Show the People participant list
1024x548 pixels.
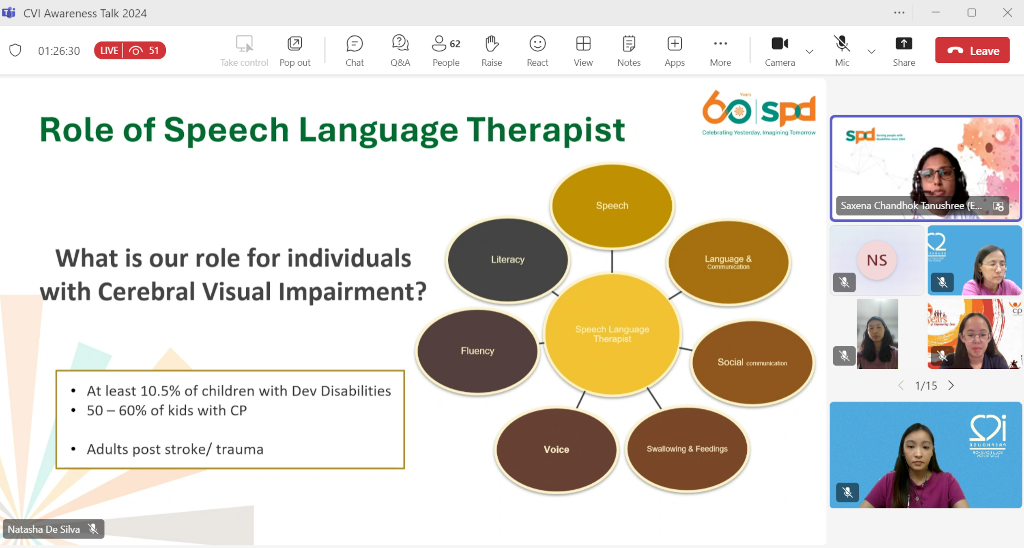point(446,50)
